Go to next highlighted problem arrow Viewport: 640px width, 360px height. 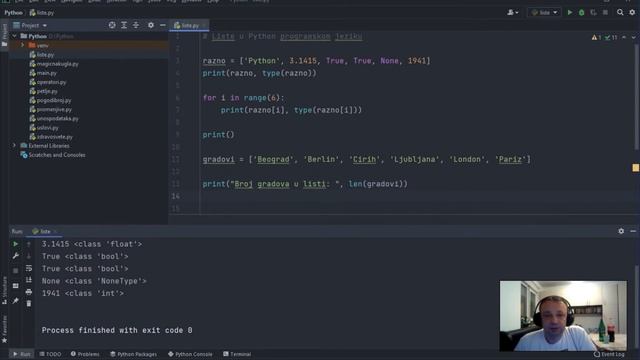click(633, 38)
